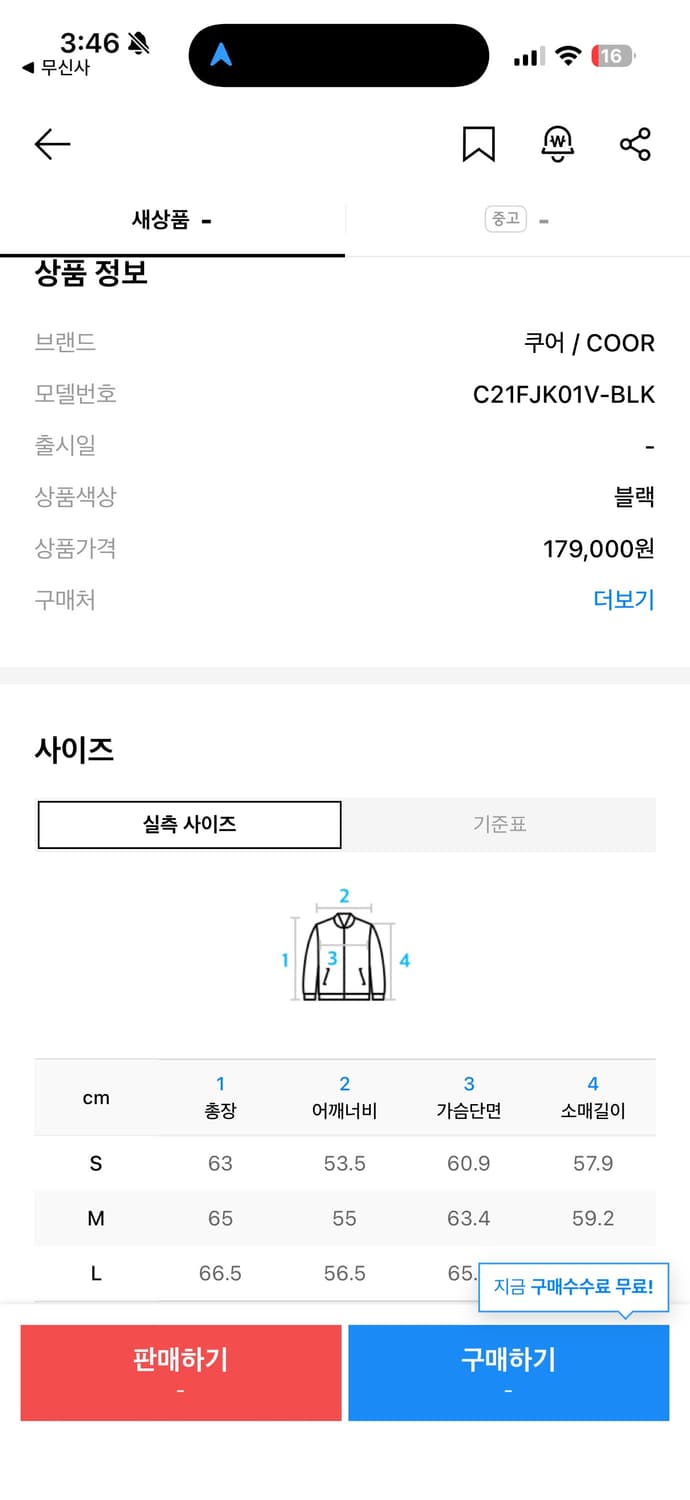The height and width of the screenshot is (1500, 690).
Task: Switch to the 중고 tab
Action: (x=517, y=219)
